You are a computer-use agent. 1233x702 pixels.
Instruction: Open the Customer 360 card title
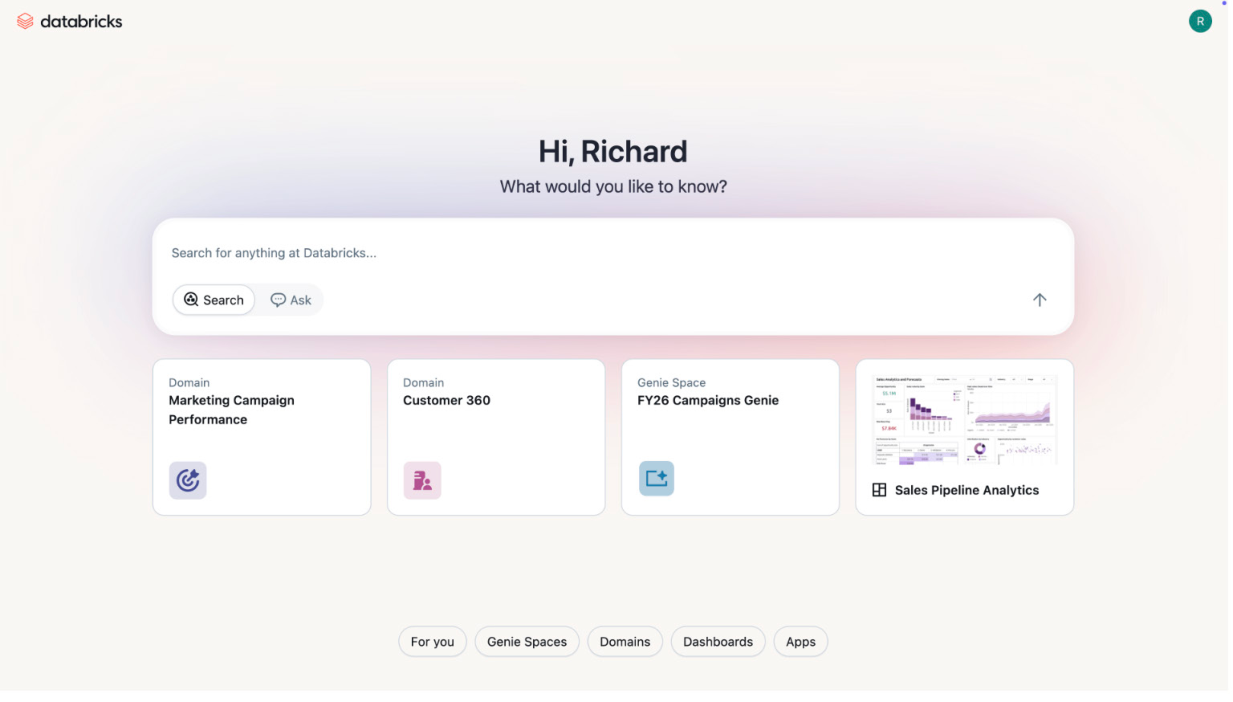point(447,400)
